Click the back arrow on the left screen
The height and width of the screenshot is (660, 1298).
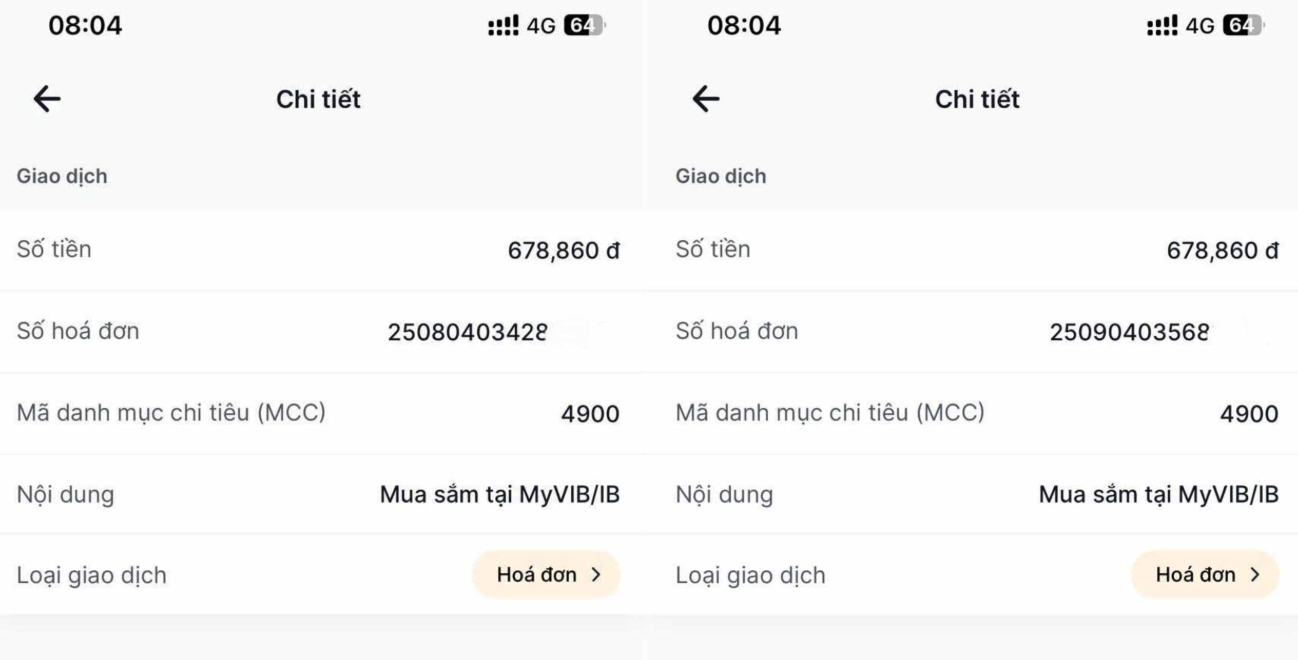pos(45,98)
